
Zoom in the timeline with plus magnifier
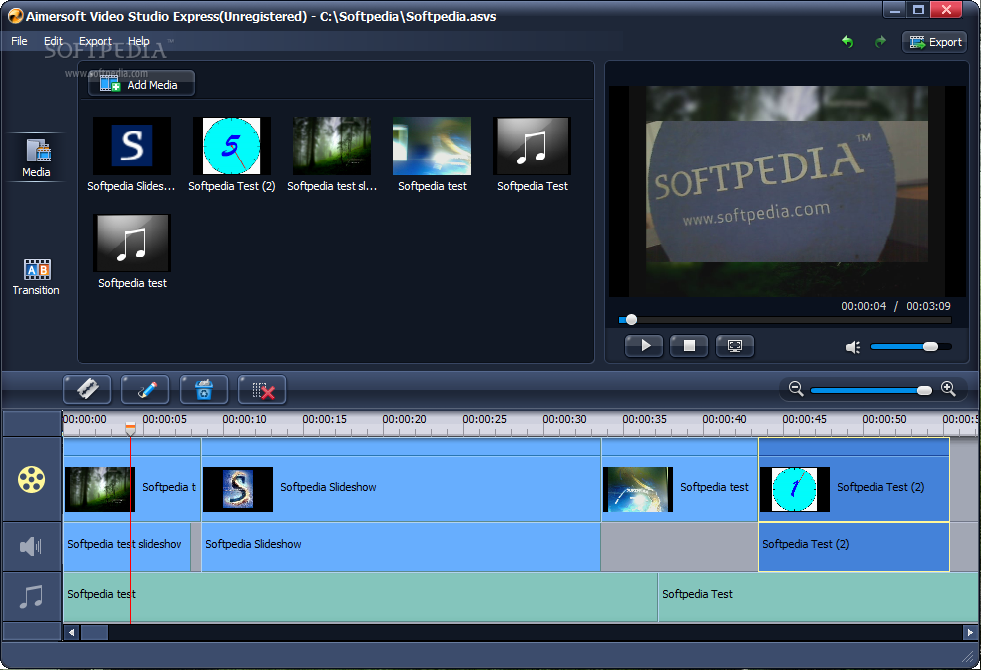pyautogui.click(x=948, y=388)
